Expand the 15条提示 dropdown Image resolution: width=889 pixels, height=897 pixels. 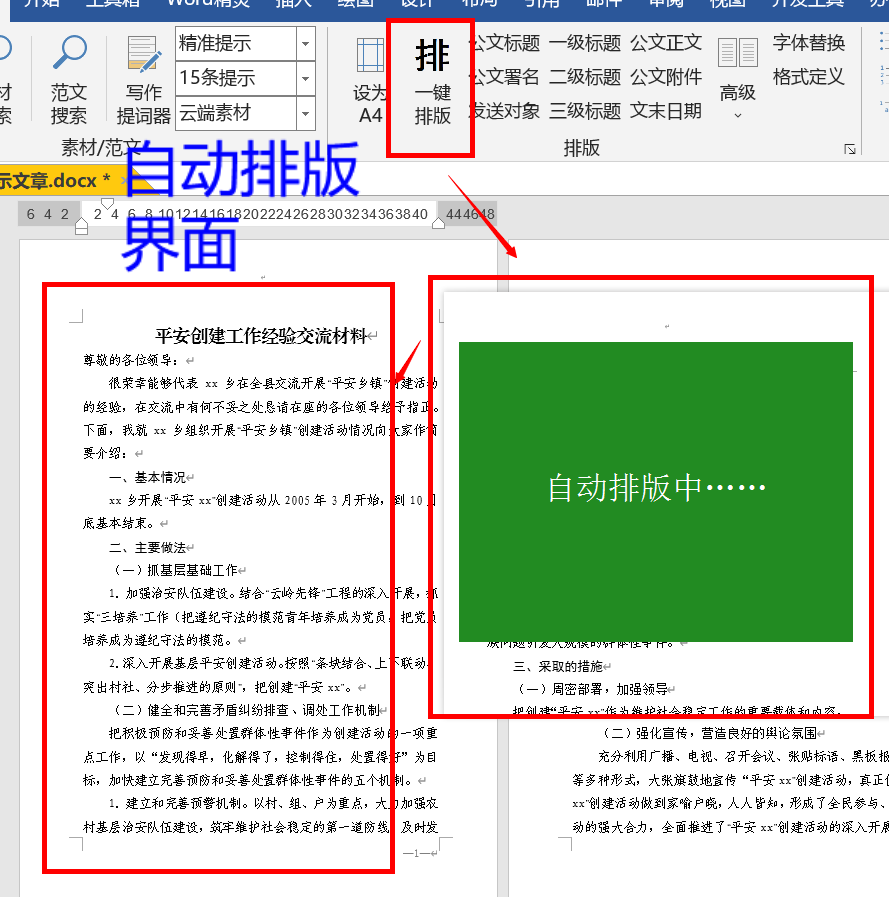pyautogui.click(x=306, y=78)
